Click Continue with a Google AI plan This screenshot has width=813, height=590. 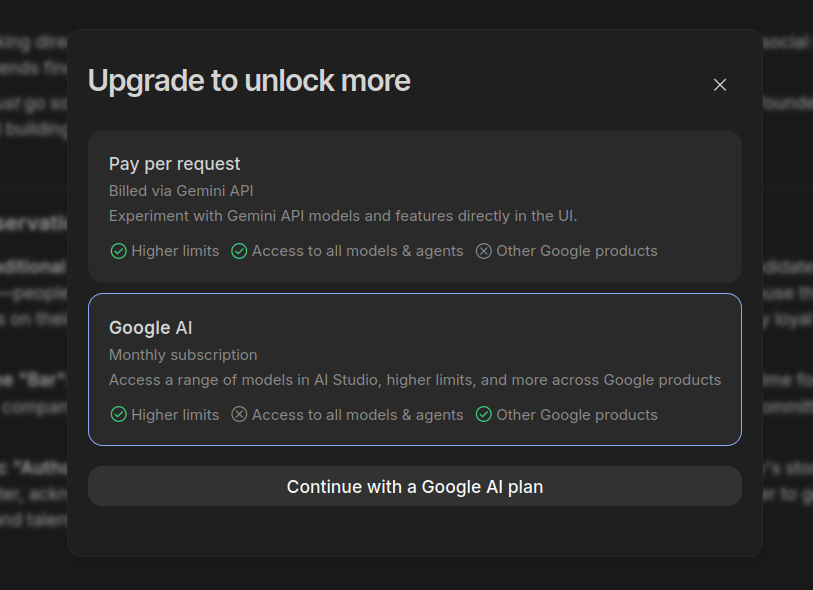tap(415, 486)
